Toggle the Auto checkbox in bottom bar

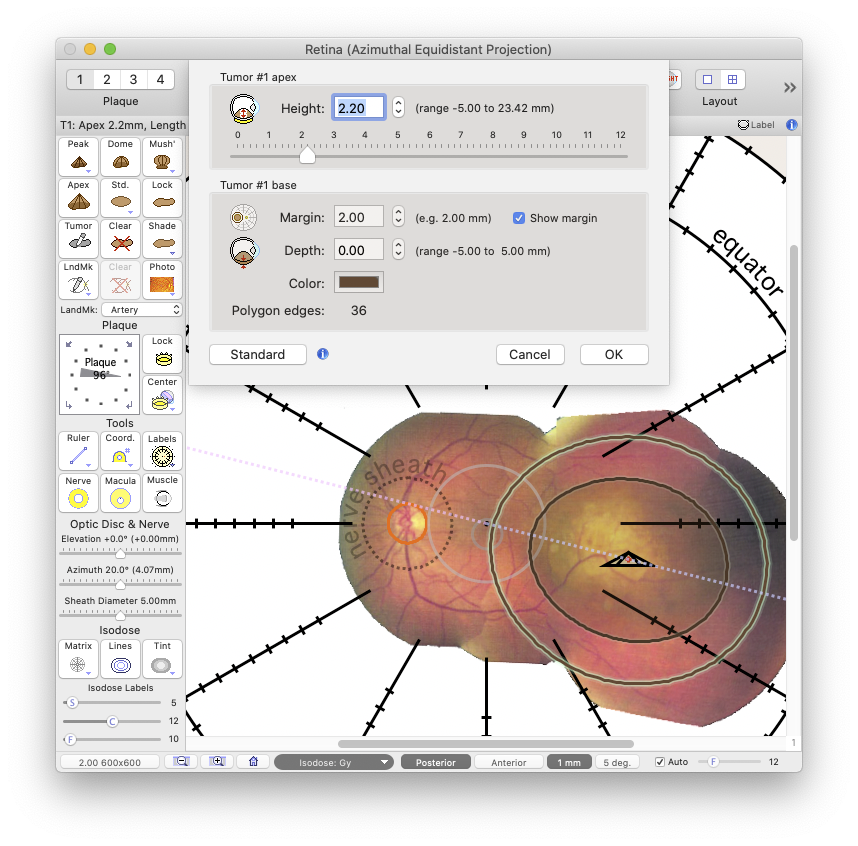coord(660,762)
